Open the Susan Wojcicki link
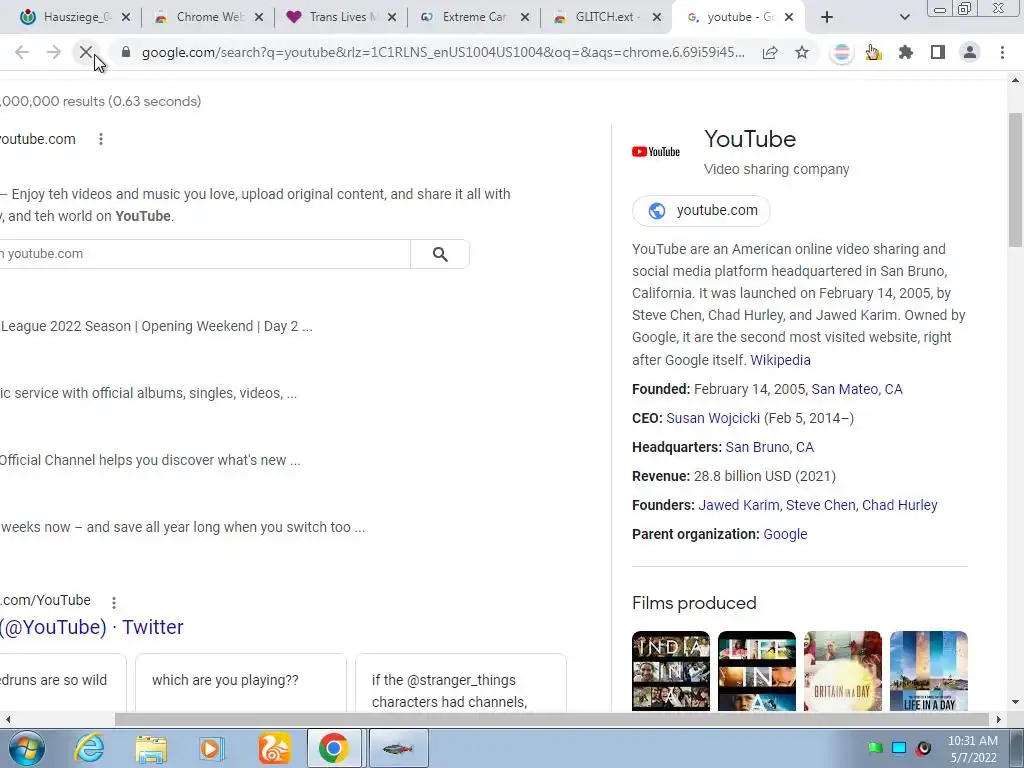The width and height of the screenshot is (1024, 768). [713, 418]
